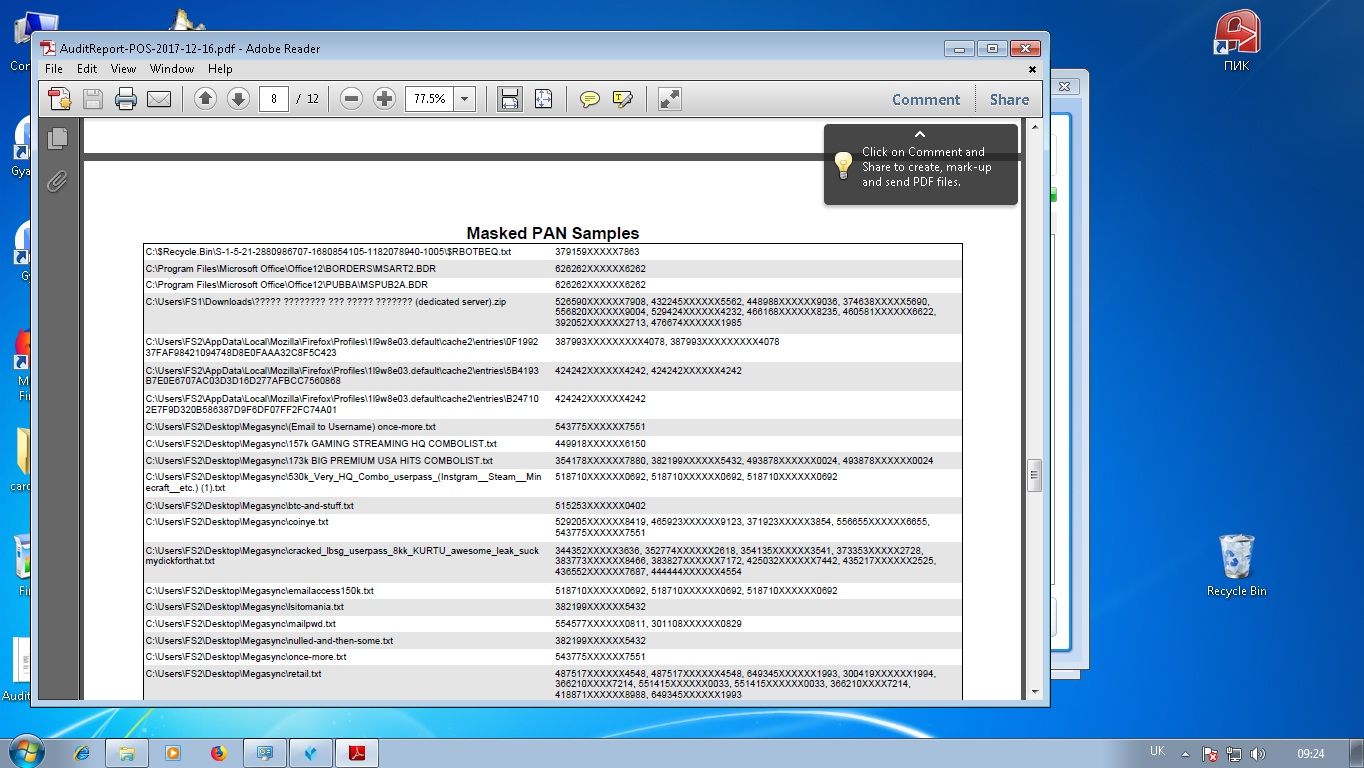Click the page number input field
Image resolution: width=1364 pixels, height=768 pixels.
coord(274,99)
